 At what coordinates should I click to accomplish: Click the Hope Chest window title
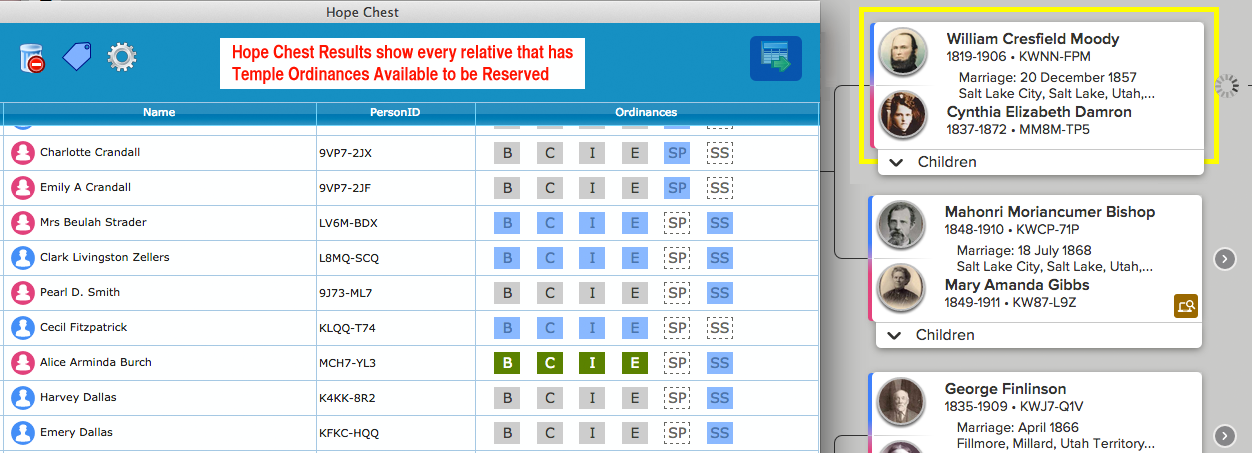click(x=363, y=12)
